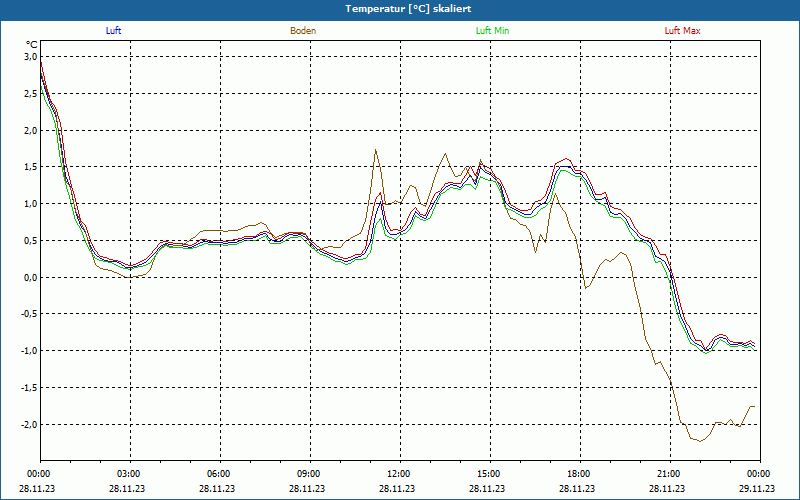Click the '09:00' time axis label
Screen dimensions: 800x500
pyautogui.click(x=310, y=474)
